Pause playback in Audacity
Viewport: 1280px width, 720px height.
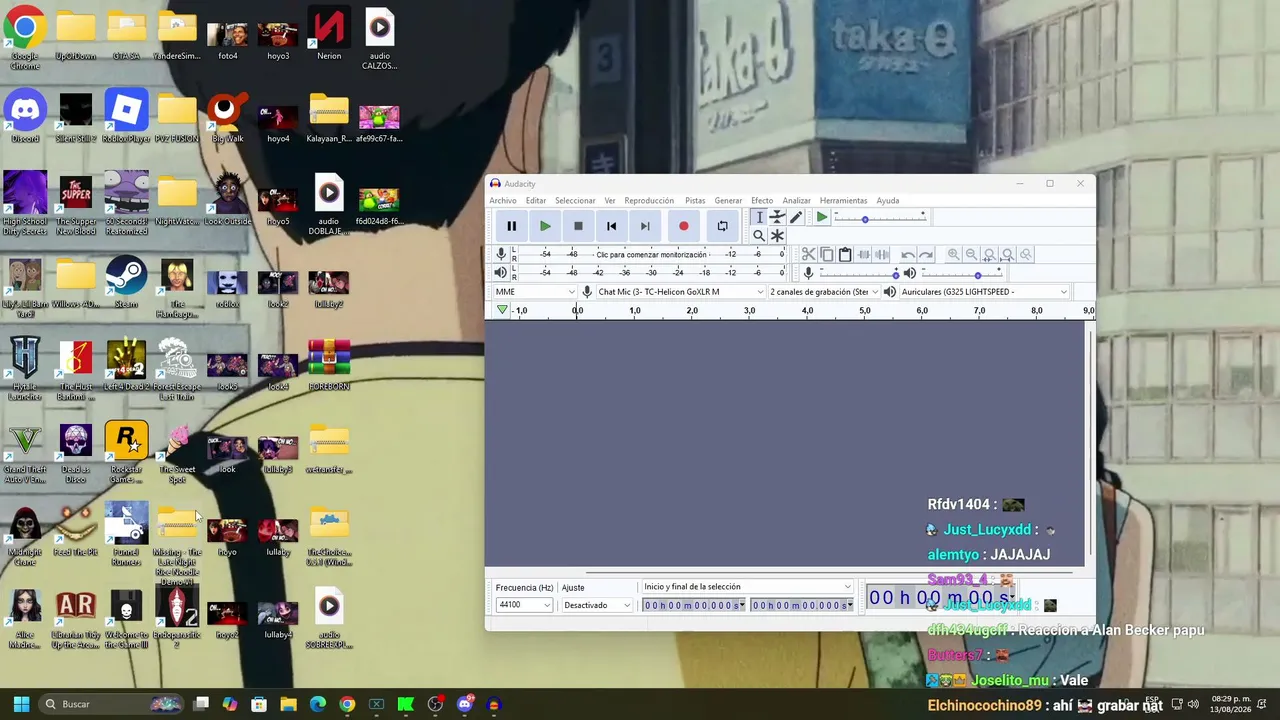[511, 226]
